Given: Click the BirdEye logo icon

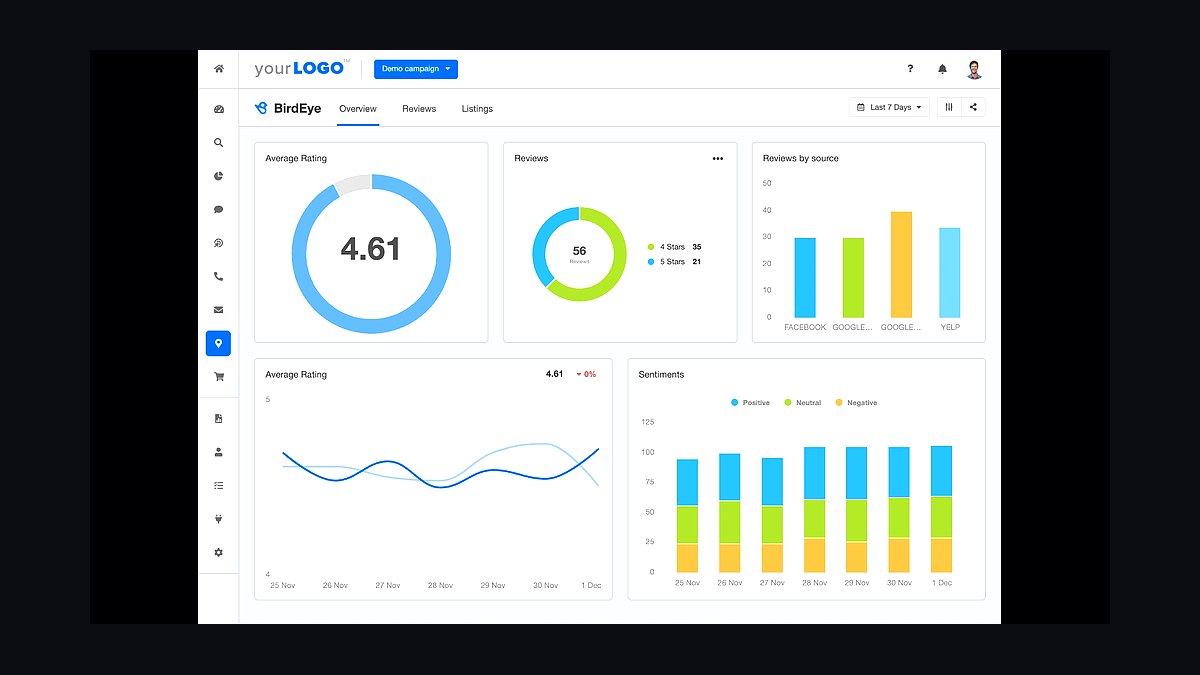Looking at the screenshot, I should tap(261, 108).
